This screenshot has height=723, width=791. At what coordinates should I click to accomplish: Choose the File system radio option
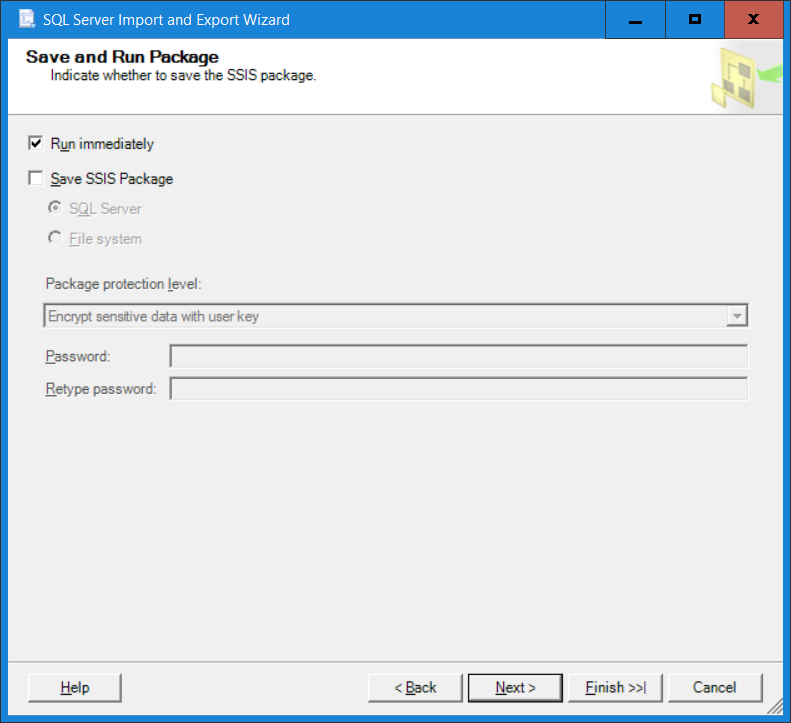point(54,238)
